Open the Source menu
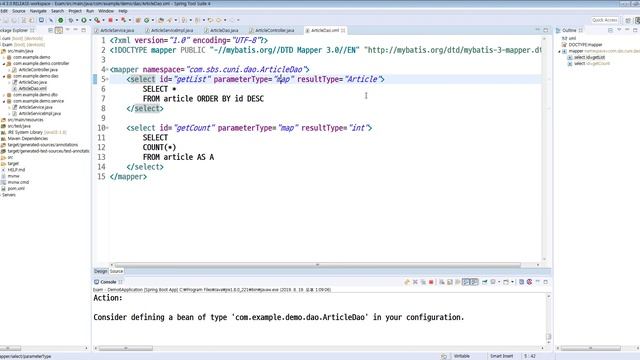The height and width of the screenshot is (360, 640). click(18, 11)
